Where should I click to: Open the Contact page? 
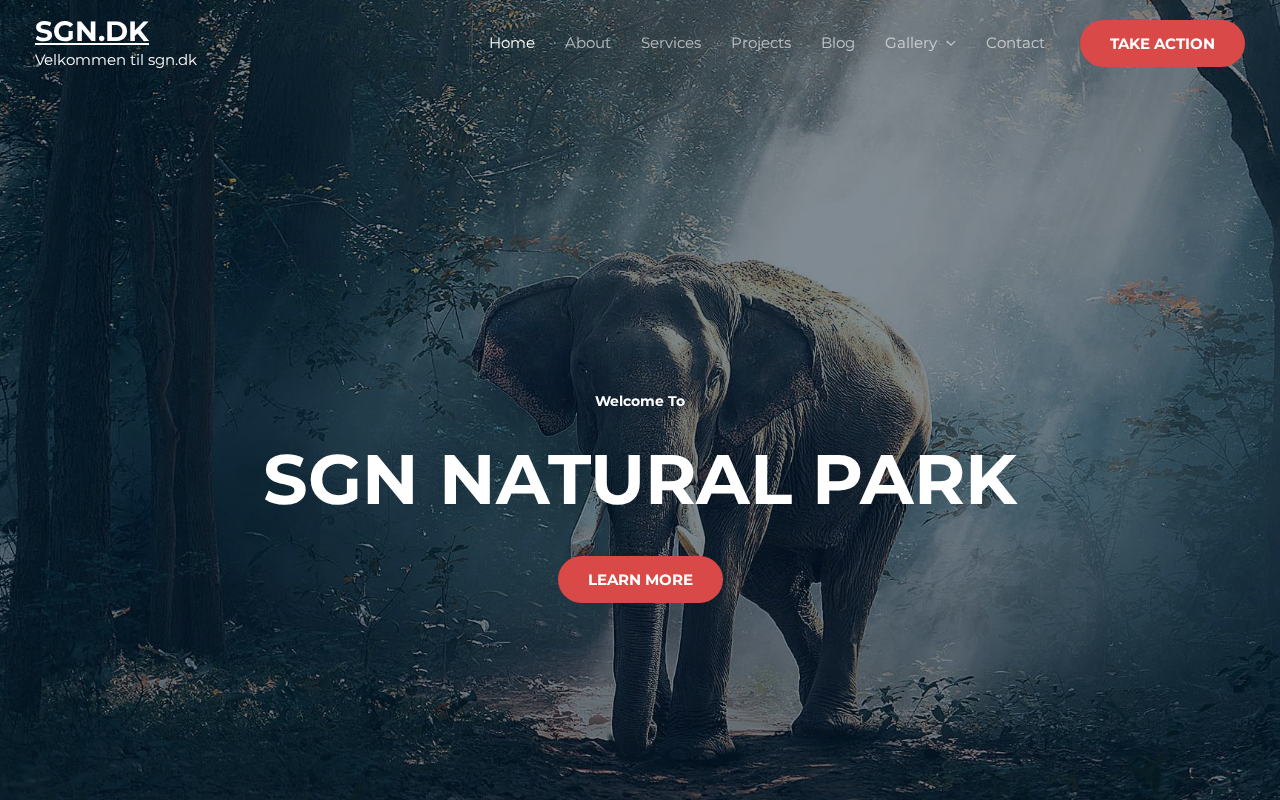point(1015,43)
